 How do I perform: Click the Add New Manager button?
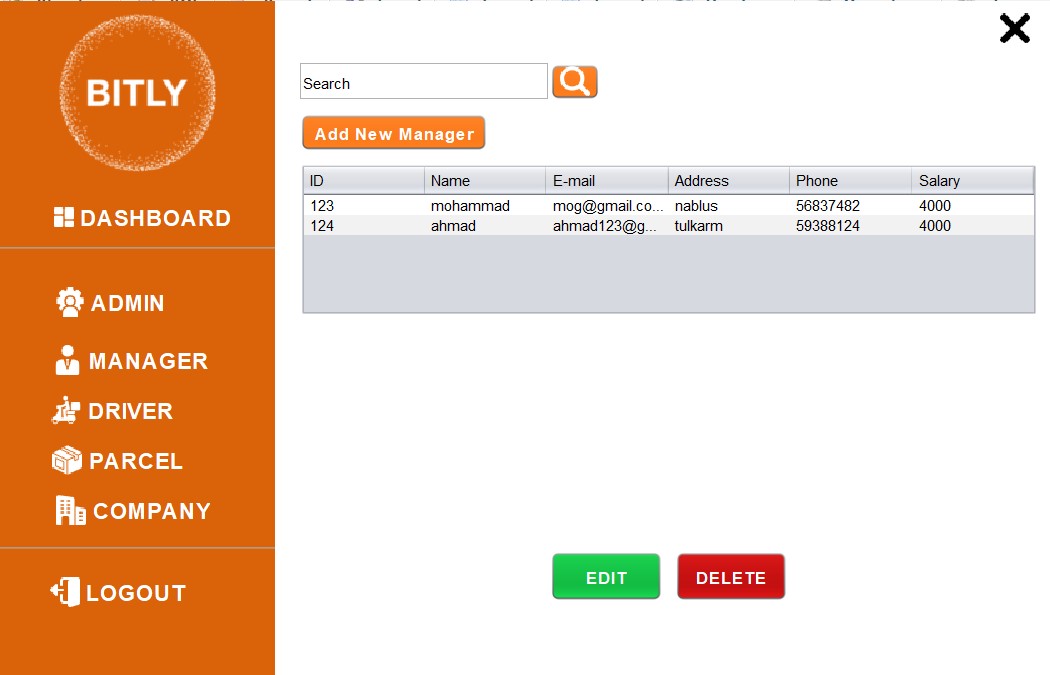[x=394, y=133]
